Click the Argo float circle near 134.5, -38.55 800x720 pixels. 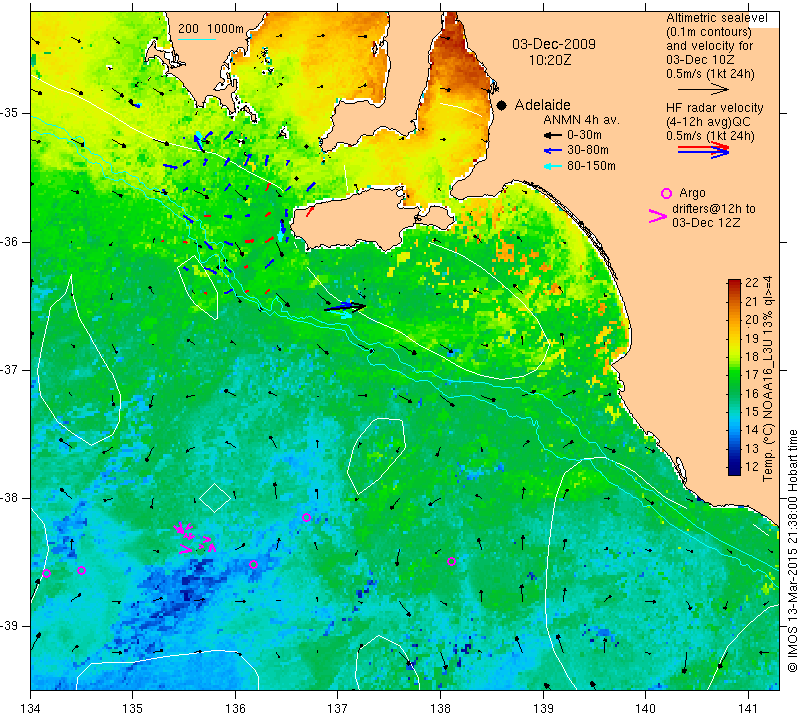(x=81, y=570)
